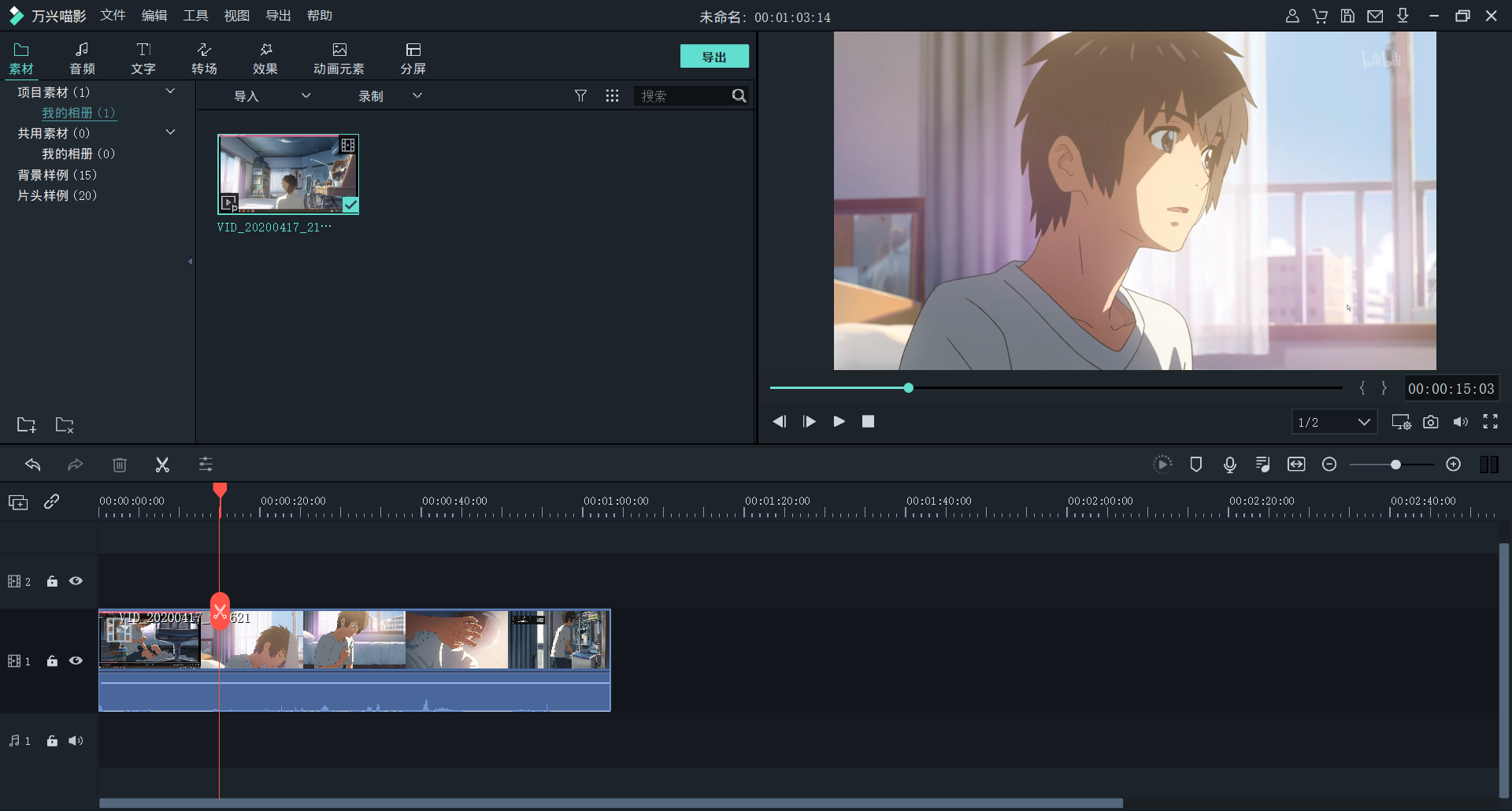Open the 录制 record dropdown
This screenshot has height=811, width=1512.
390,96
